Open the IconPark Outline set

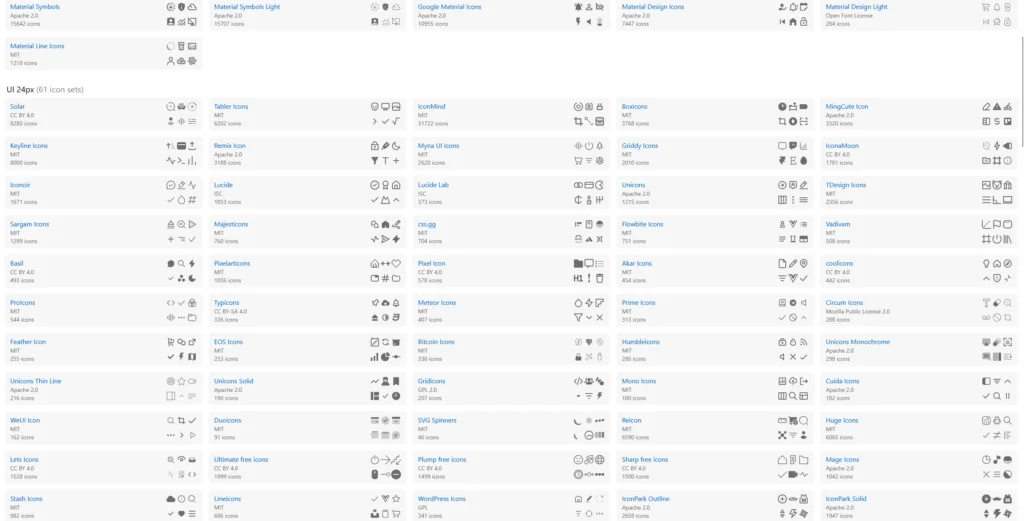[x=646, y=498]
